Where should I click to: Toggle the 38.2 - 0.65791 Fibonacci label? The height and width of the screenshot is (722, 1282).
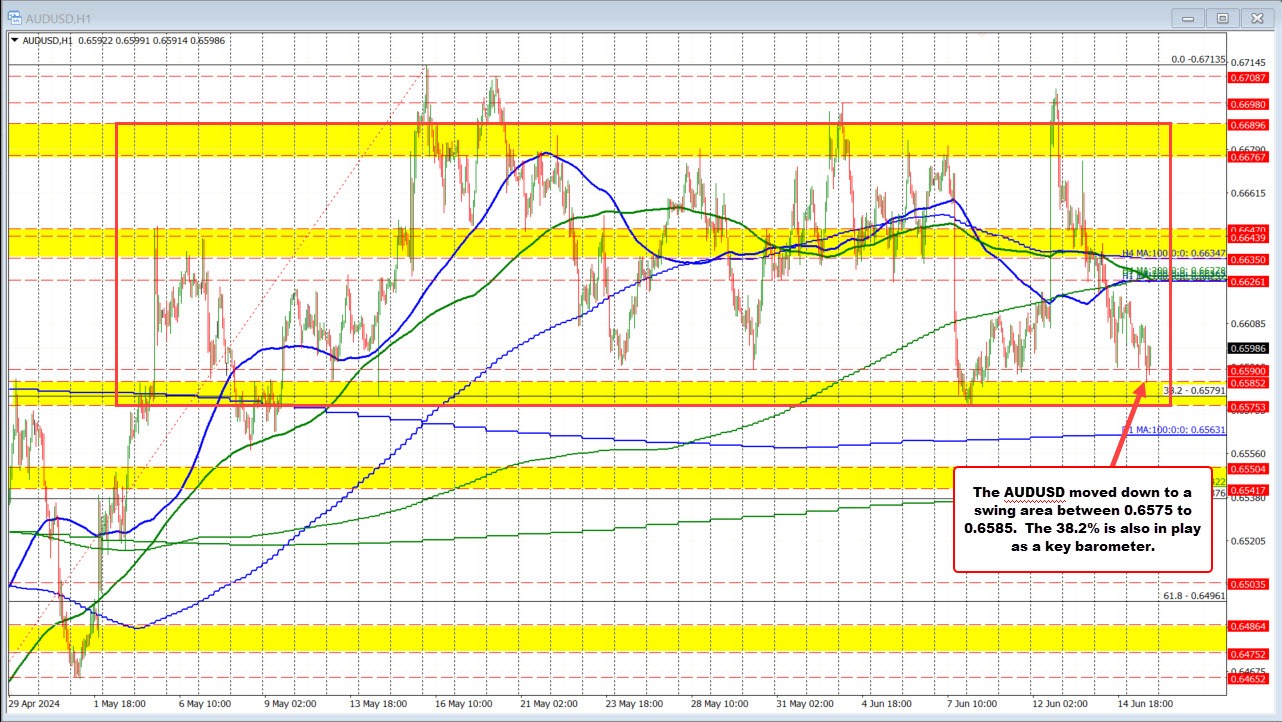1193,390
